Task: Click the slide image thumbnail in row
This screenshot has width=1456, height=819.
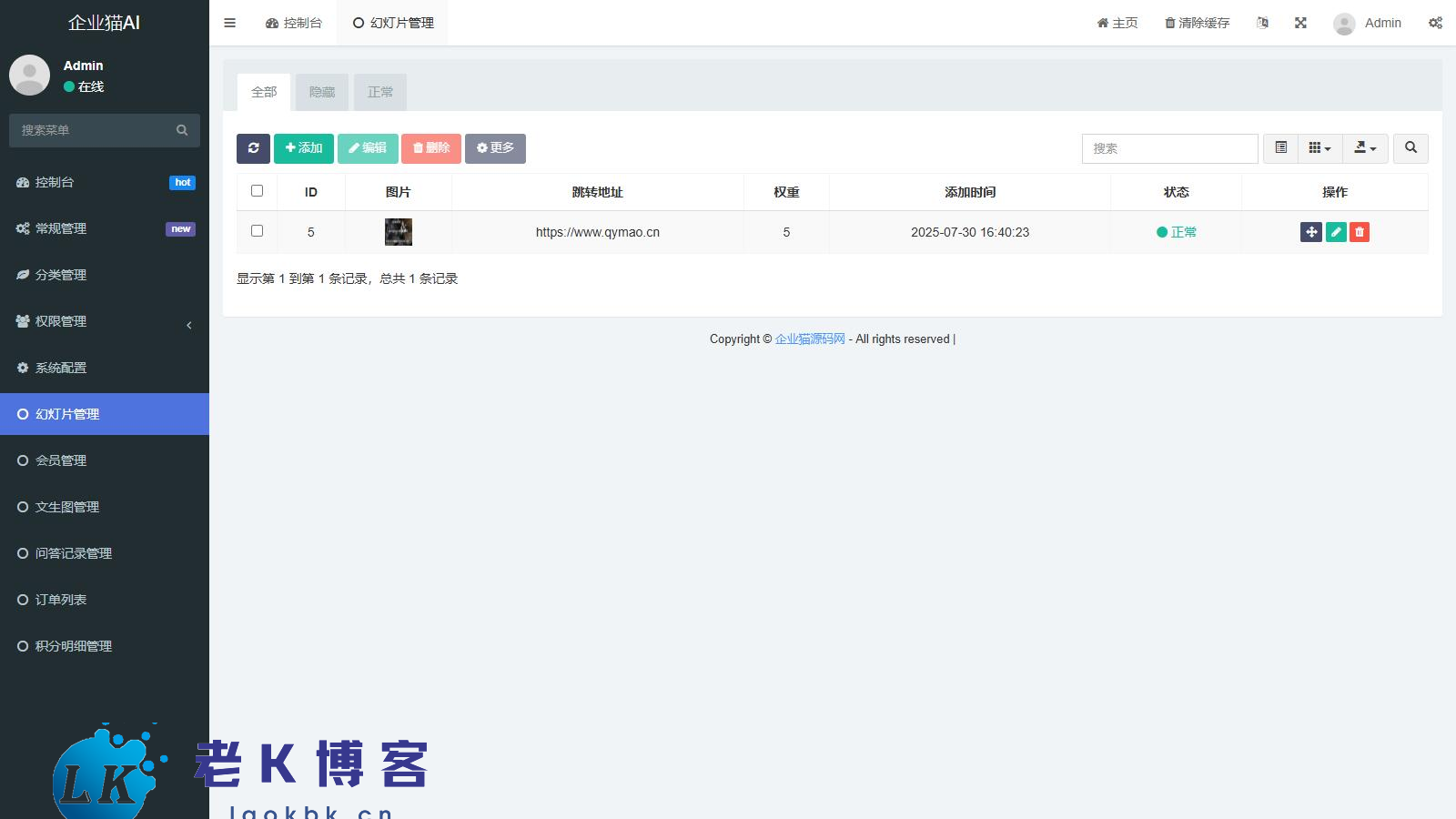Action: [399, 232]
